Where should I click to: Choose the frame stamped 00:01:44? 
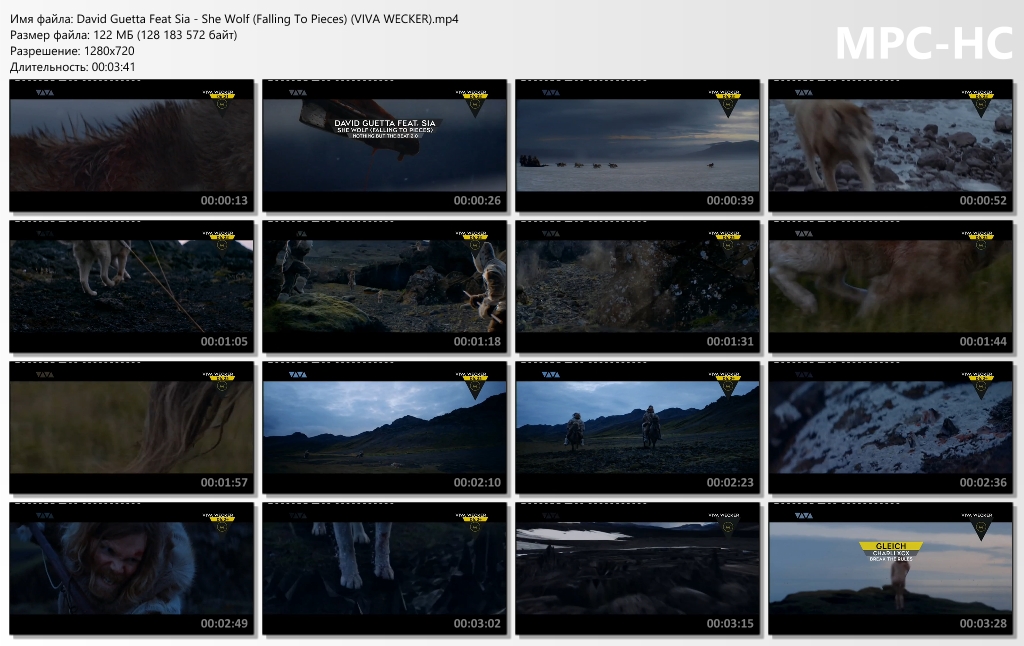[x=891, y=287]
